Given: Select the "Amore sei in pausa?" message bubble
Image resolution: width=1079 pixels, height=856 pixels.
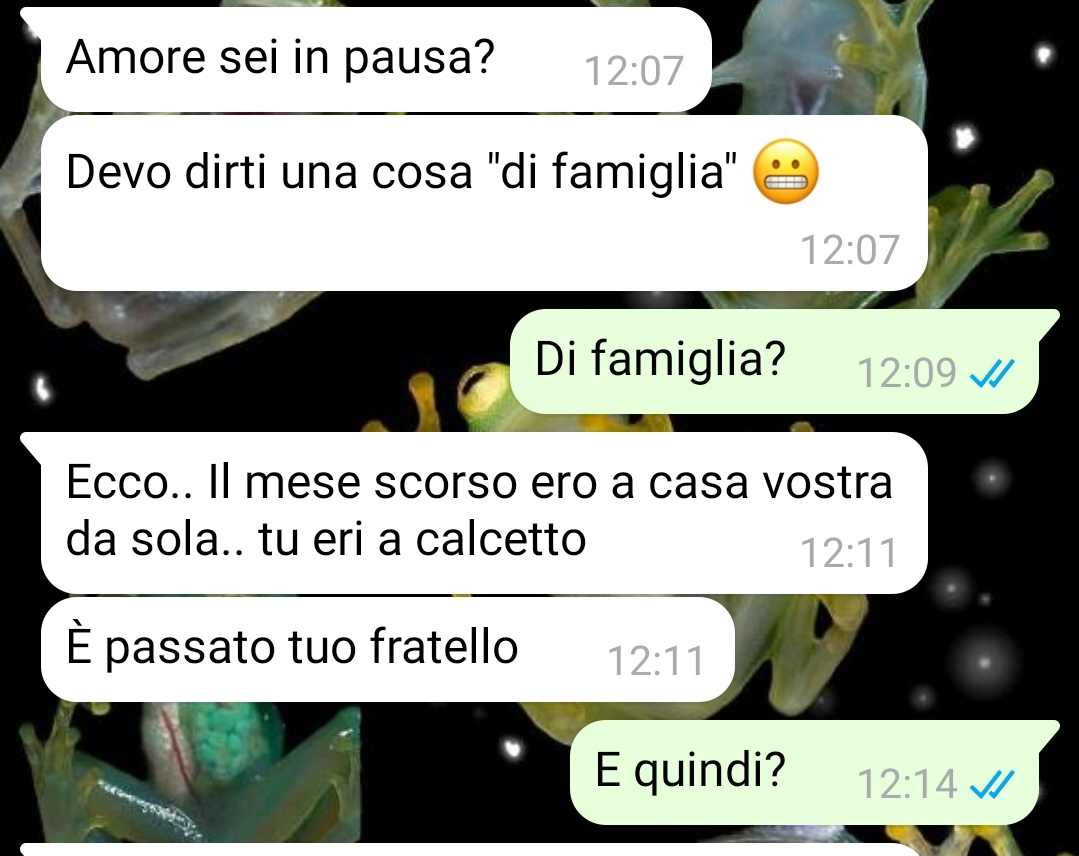Looking at the screenshot, I should click(x=375, y=60).
